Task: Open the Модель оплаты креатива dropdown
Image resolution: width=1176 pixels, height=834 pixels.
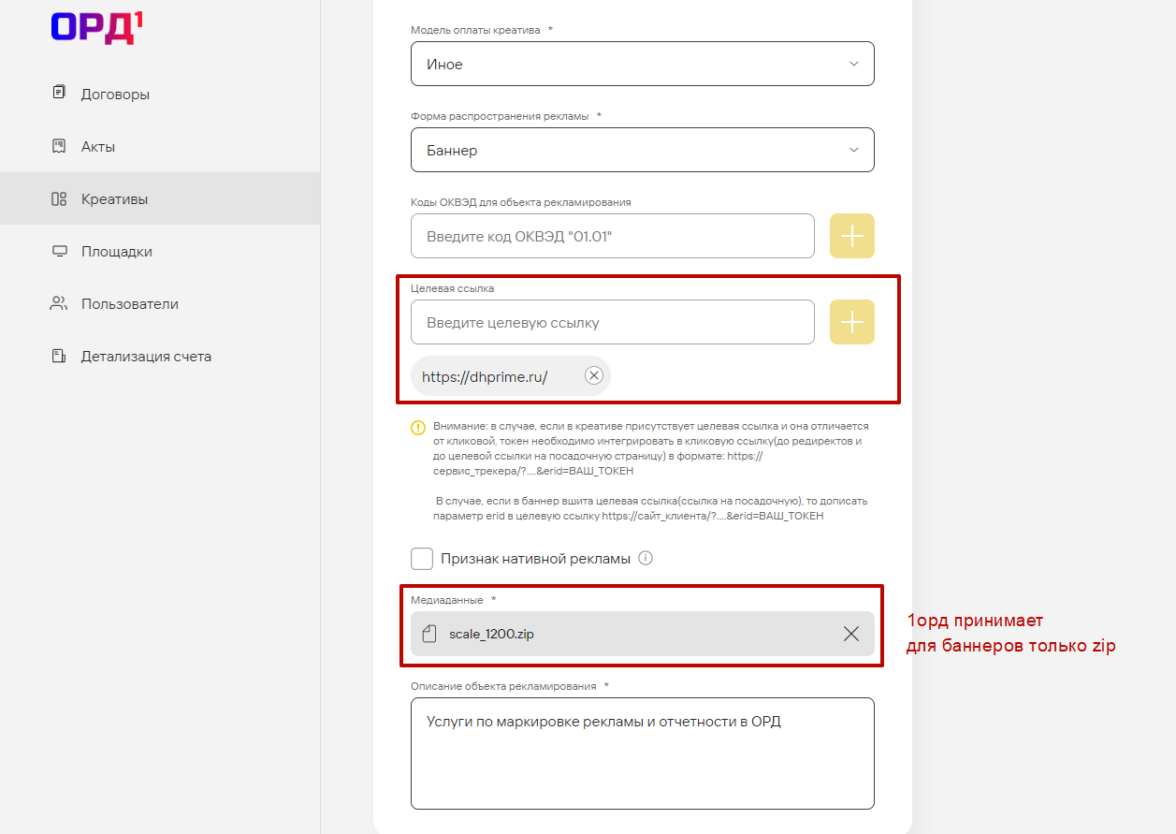Action: (x=642, y=64)
